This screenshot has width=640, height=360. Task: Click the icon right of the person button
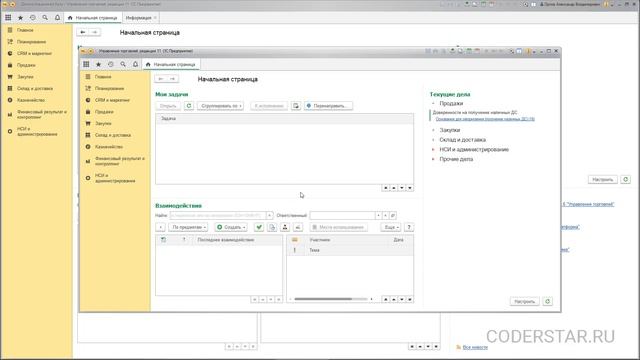coord(298,227)
